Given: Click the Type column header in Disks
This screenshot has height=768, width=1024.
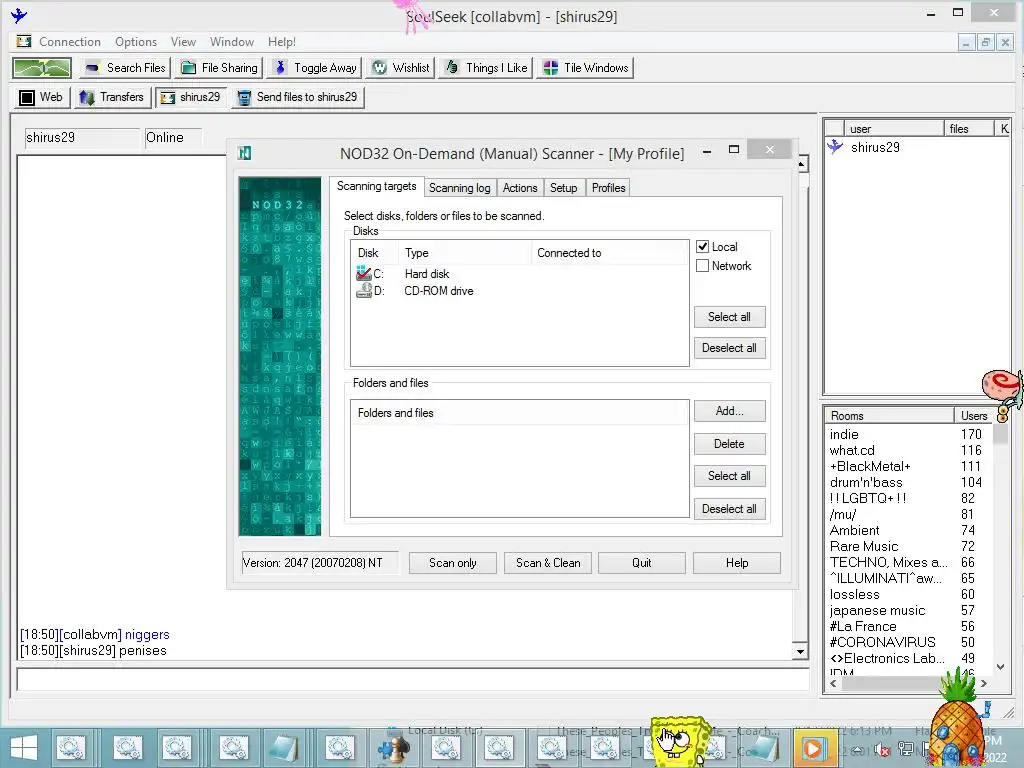Looking at the screenshot, I should [x=465, y=253].
